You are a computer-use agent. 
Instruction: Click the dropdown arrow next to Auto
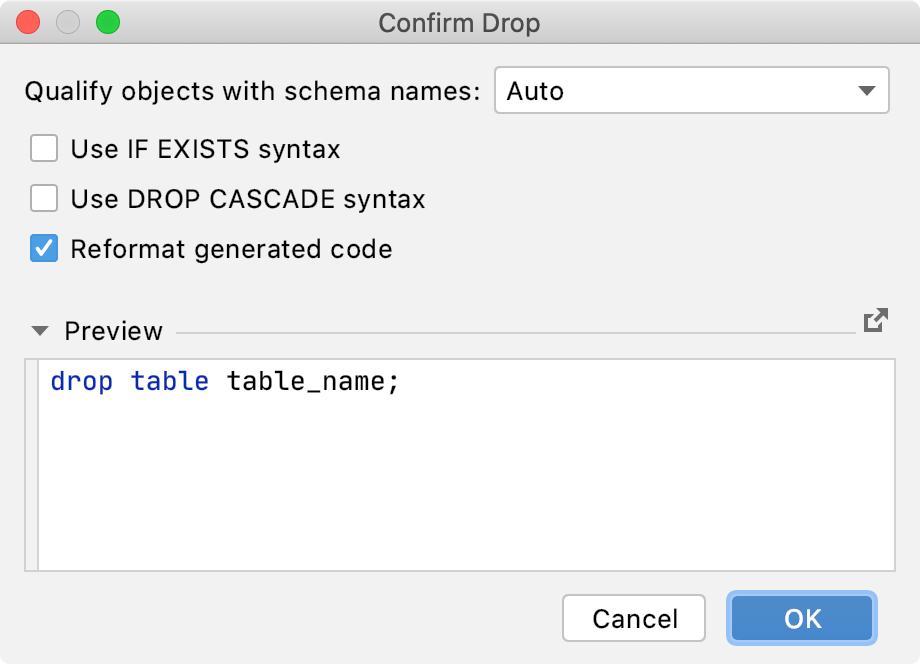(868, 90)
